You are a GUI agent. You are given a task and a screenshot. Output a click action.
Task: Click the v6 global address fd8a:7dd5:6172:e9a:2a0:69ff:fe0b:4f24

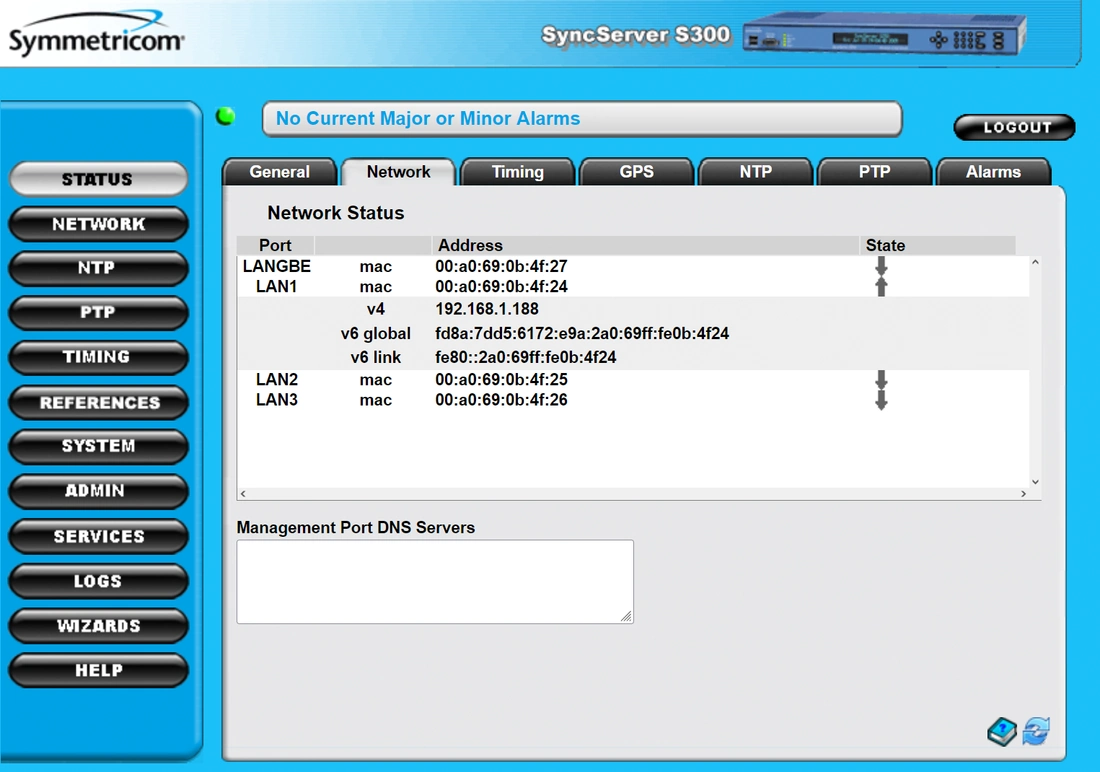[582, 333]
